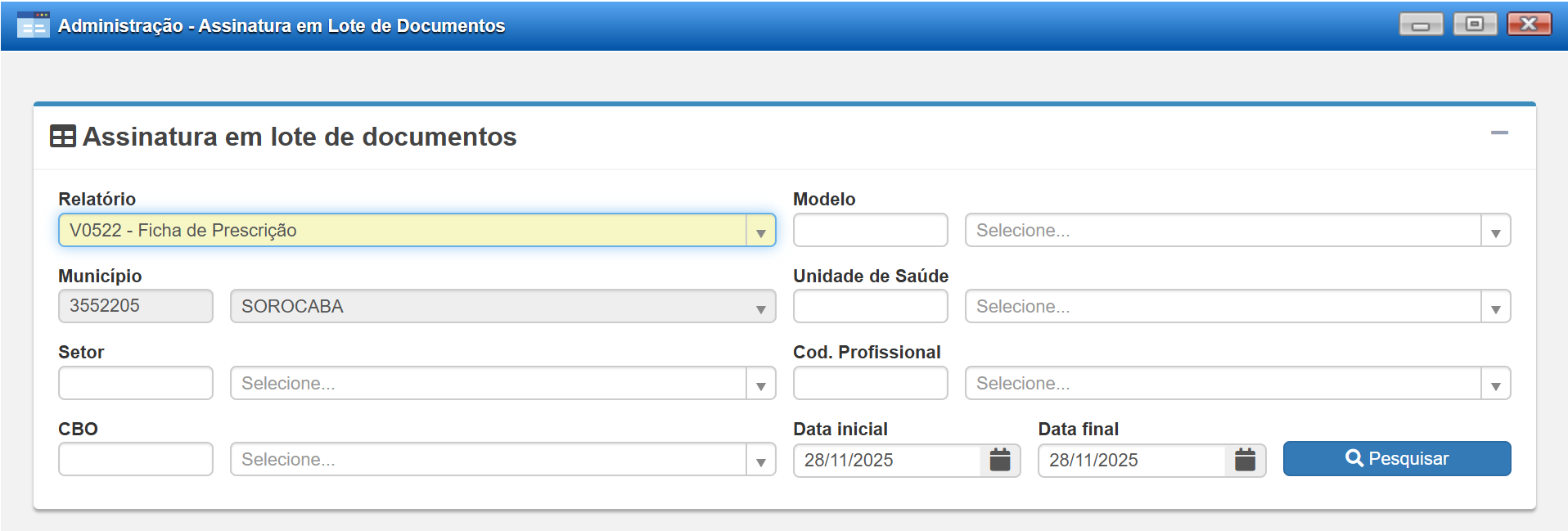The image size is (1568, 531).
Task: Expand the Cod. Profissional dropdown
Action: pyautogui.click(x=1494, y=385)
